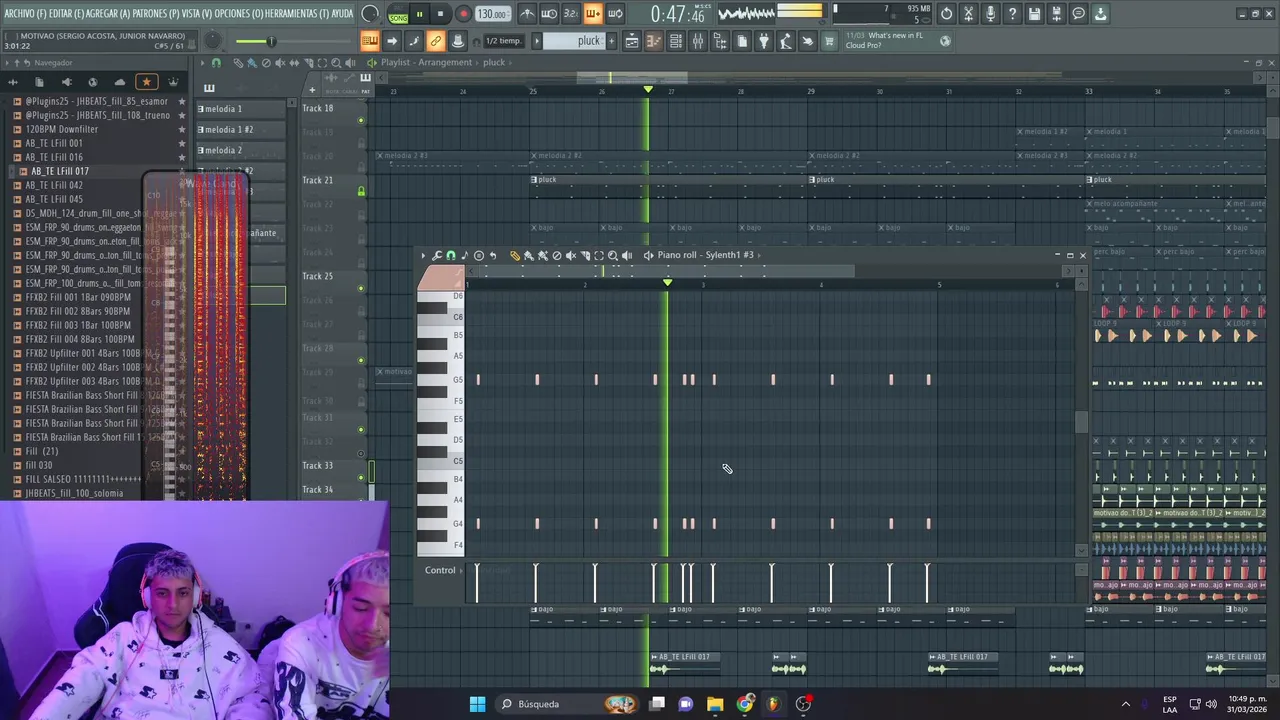Image resolution: width=1280 pixels, height=720 pixels.
Task: Toggle countdown before recording icon
Action: [571, 14]
